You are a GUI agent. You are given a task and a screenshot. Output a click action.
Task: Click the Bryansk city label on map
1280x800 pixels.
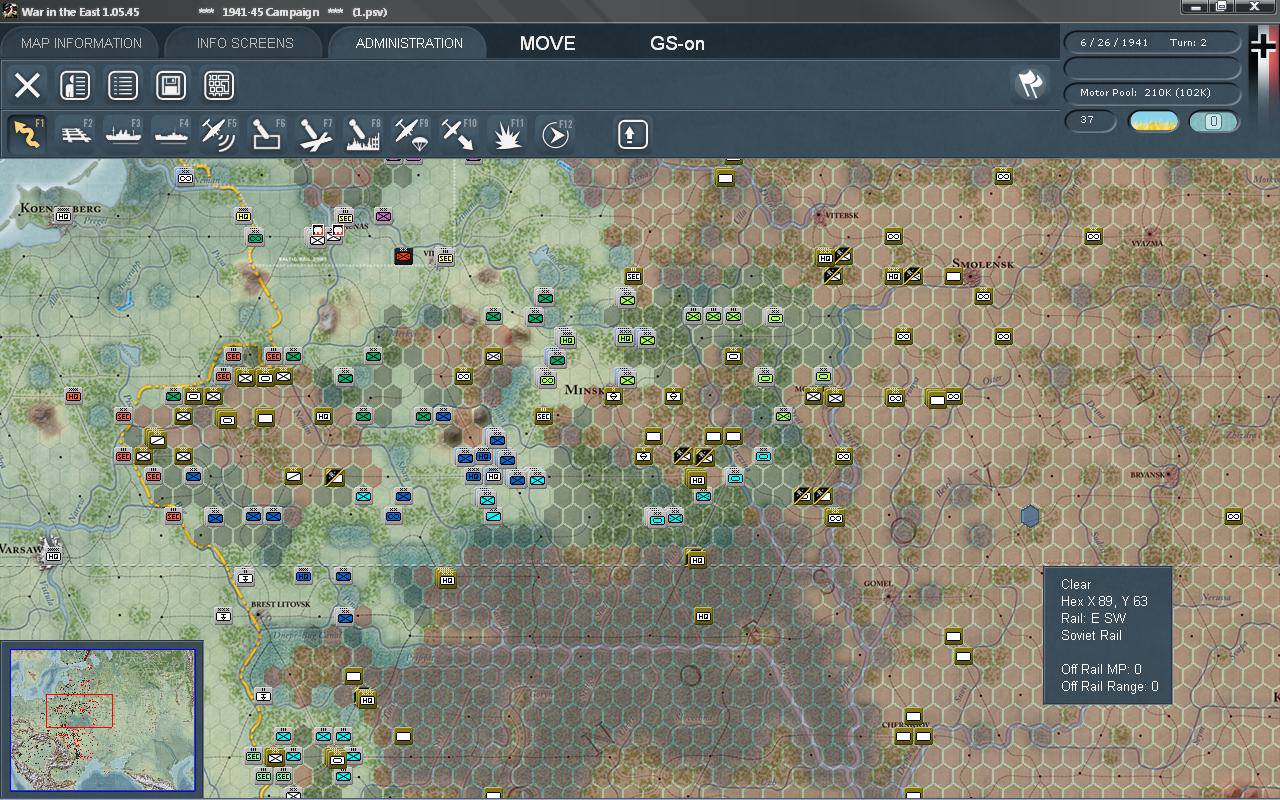(1148, 475)
